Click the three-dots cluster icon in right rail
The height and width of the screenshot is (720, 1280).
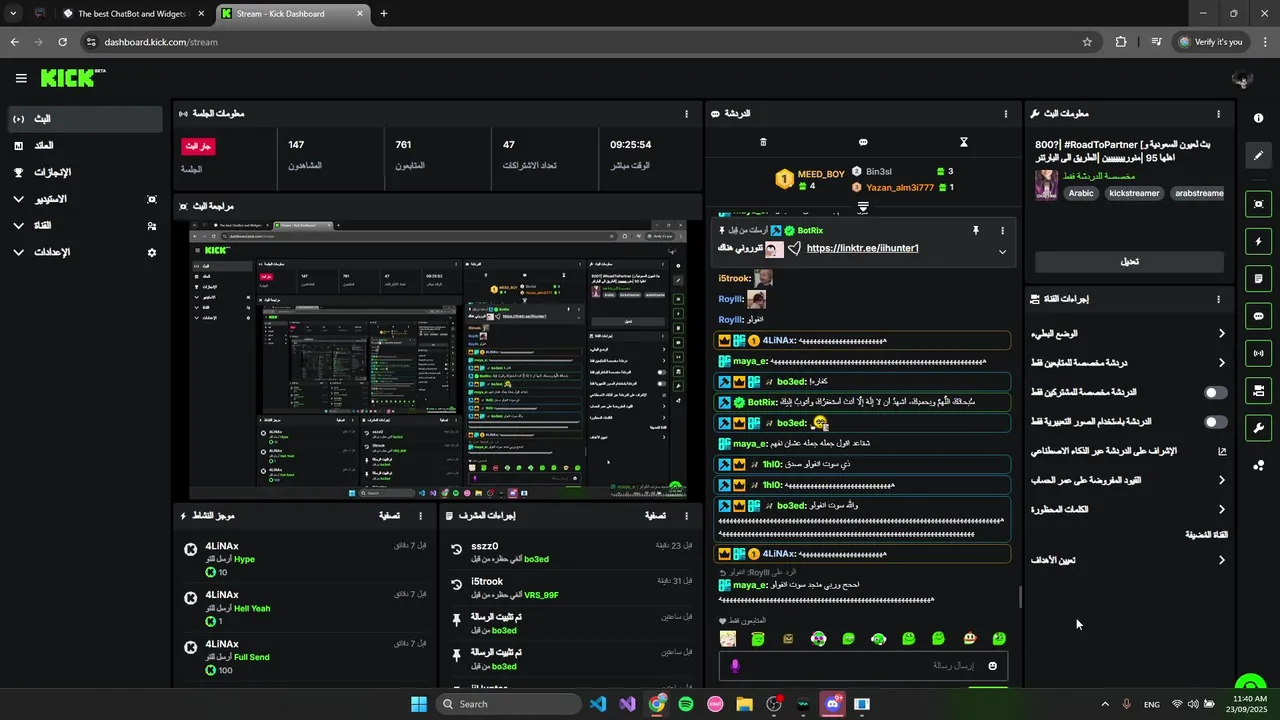tap(1258, 466)
